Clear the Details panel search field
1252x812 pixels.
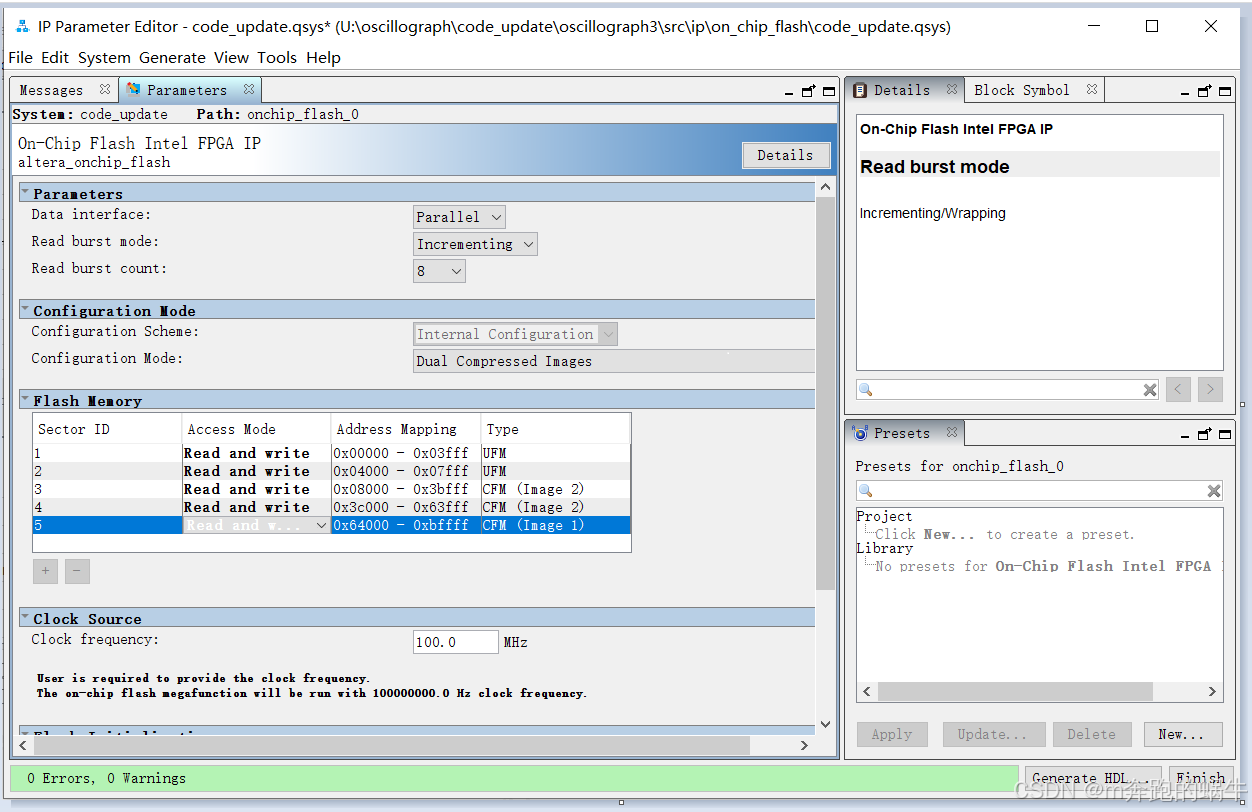[1148, 390]
